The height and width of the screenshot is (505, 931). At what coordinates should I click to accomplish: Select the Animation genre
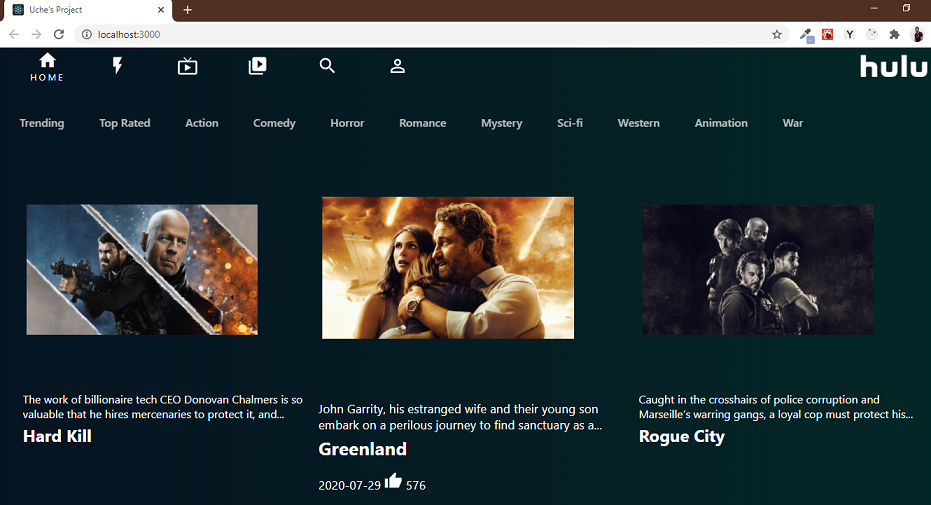721,123
